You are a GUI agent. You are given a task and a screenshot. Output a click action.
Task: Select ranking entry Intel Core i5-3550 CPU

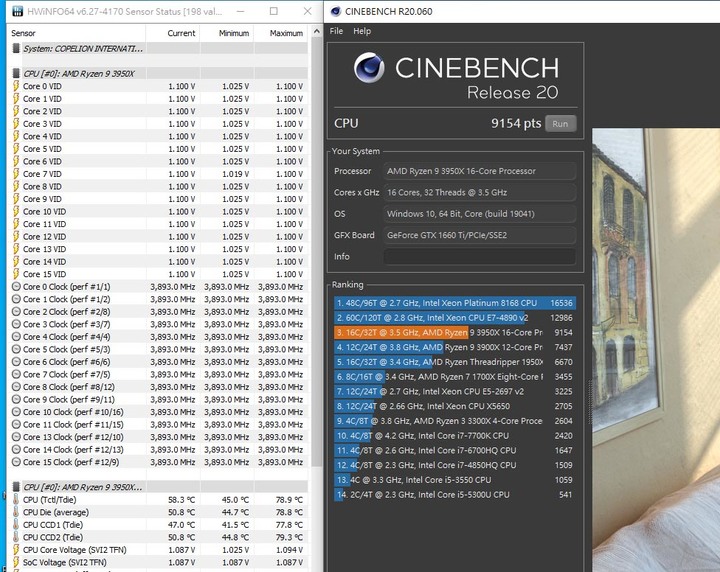[x=455, y=480]
